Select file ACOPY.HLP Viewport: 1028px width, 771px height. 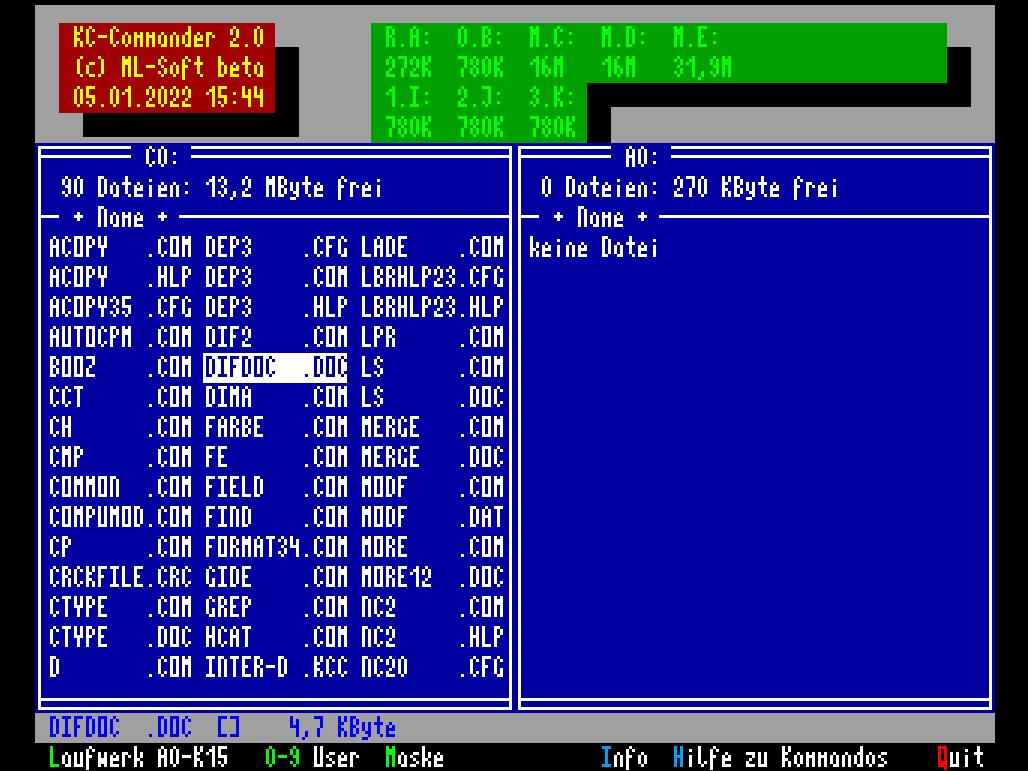click(x=121, y=277)
